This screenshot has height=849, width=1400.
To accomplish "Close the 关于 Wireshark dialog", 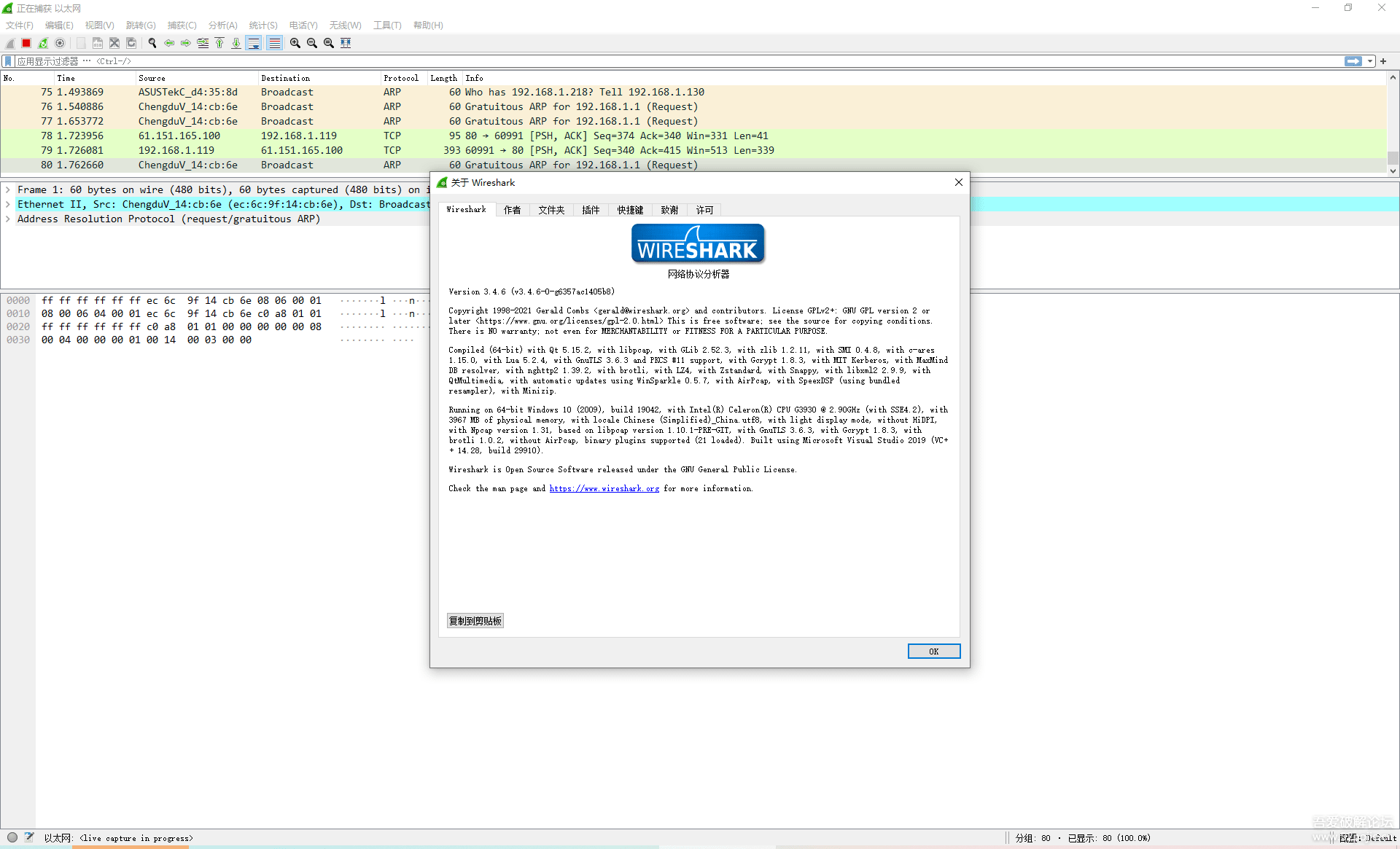I will tap(959, 182).
